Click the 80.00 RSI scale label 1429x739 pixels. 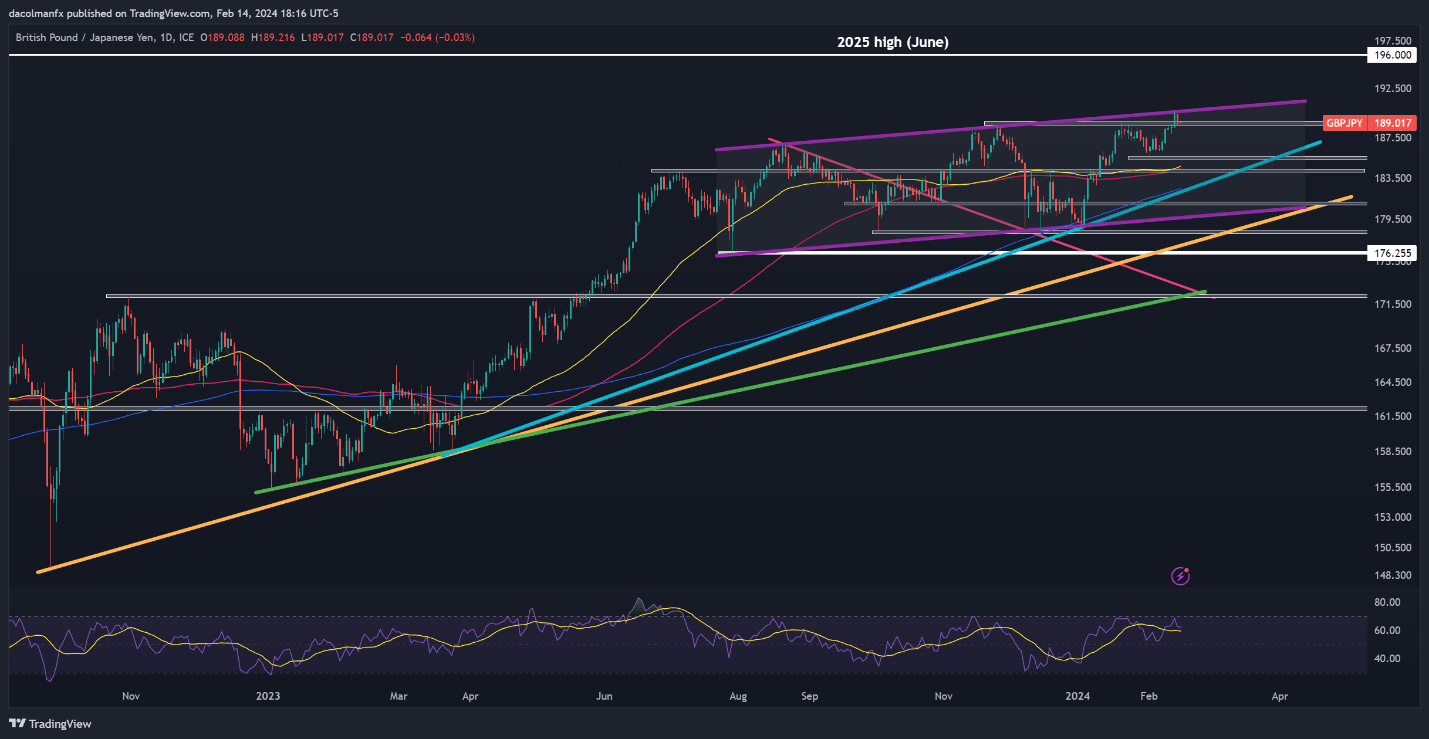coord(1386,602)
